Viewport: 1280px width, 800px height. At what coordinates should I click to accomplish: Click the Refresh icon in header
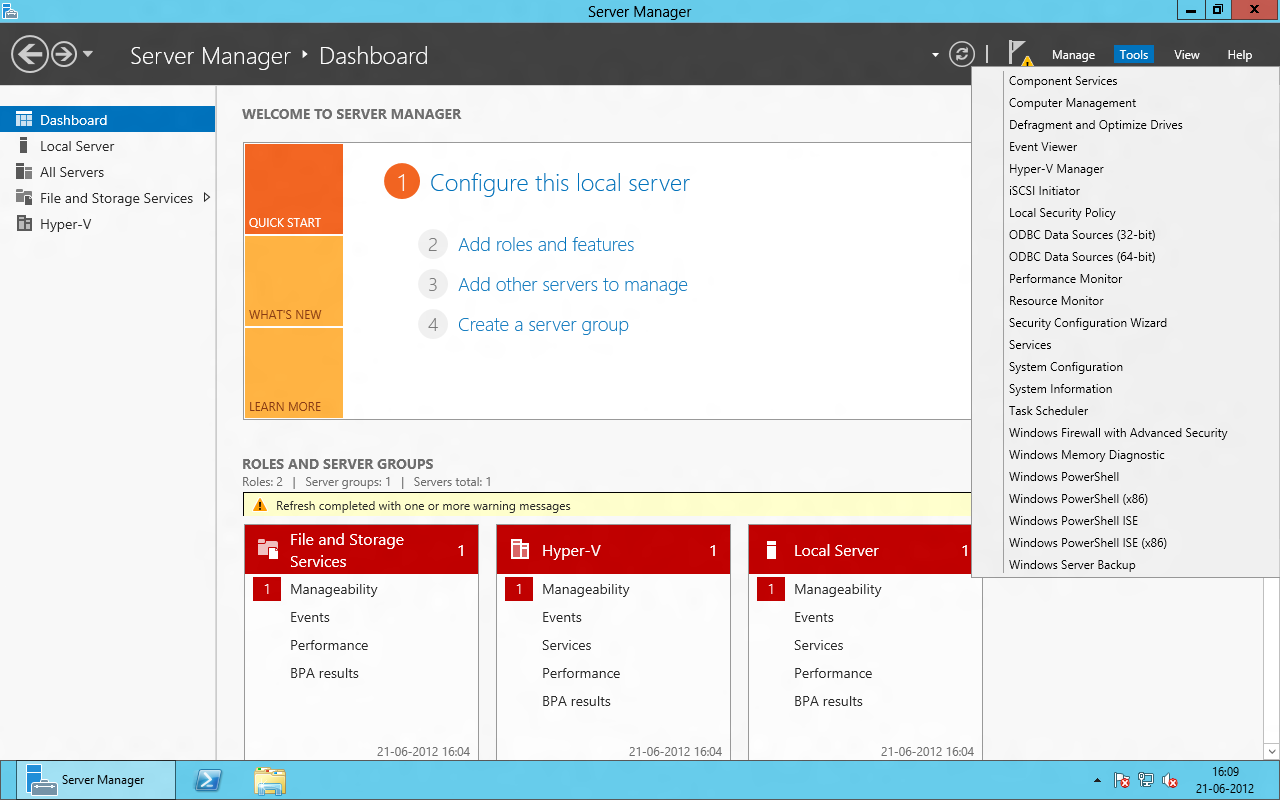click(962, 54)
